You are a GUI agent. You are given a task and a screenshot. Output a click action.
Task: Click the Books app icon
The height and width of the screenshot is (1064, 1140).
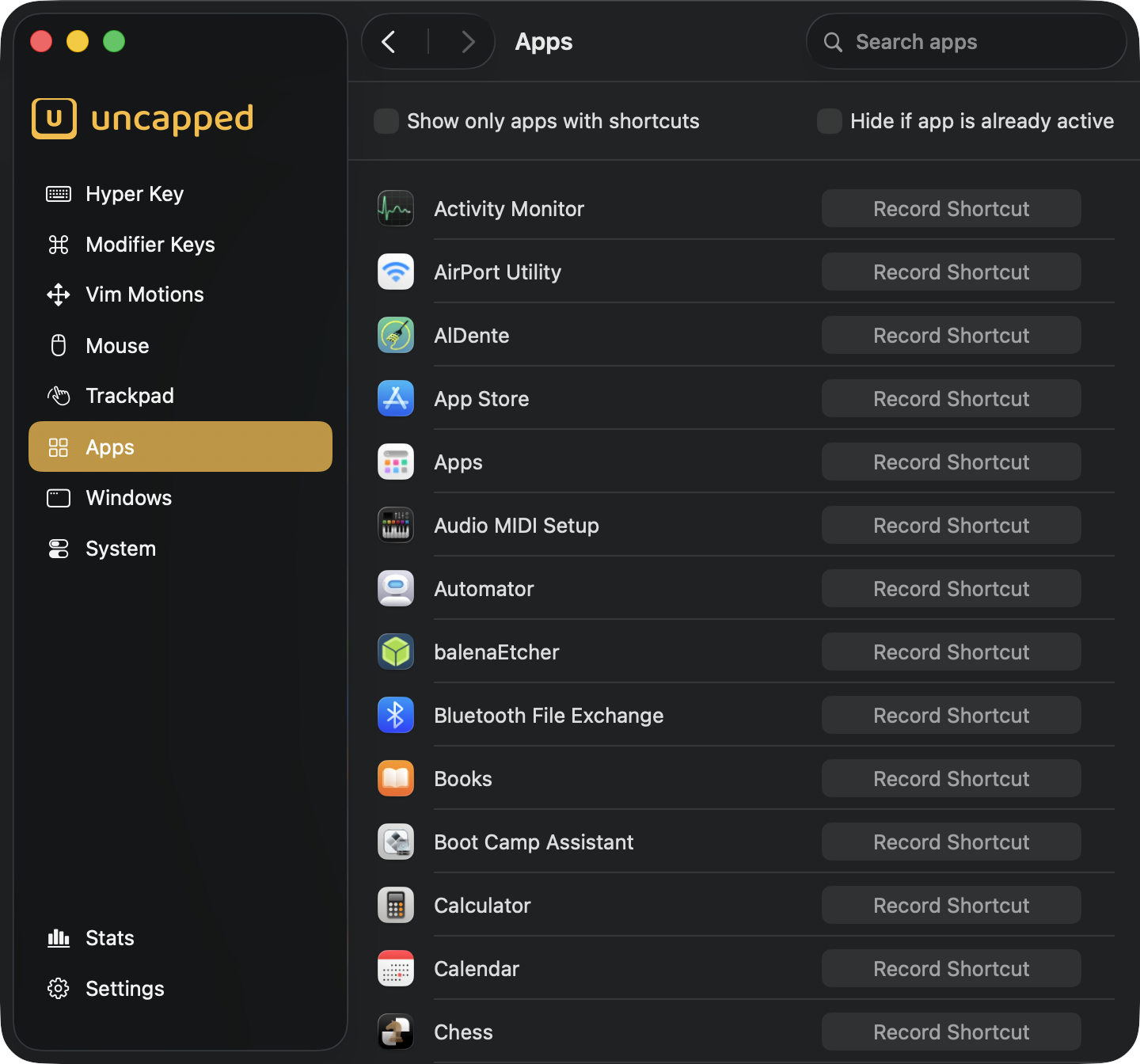(x=396, y=778)
